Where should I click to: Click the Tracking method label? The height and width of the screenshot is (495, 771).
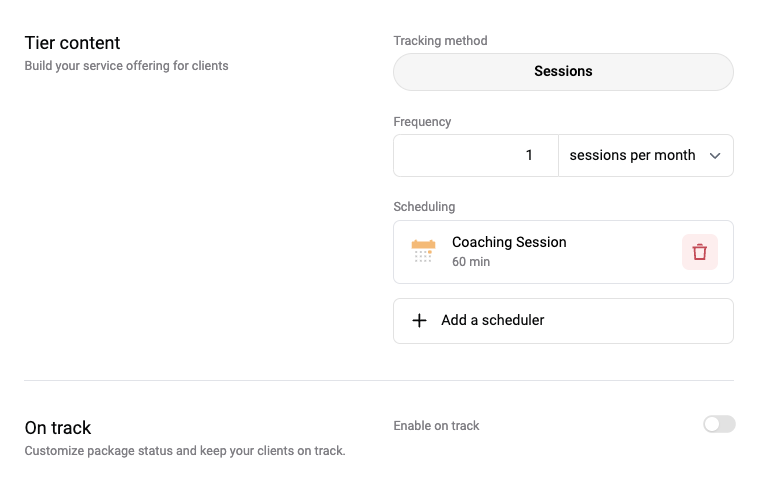coord(440,41)
